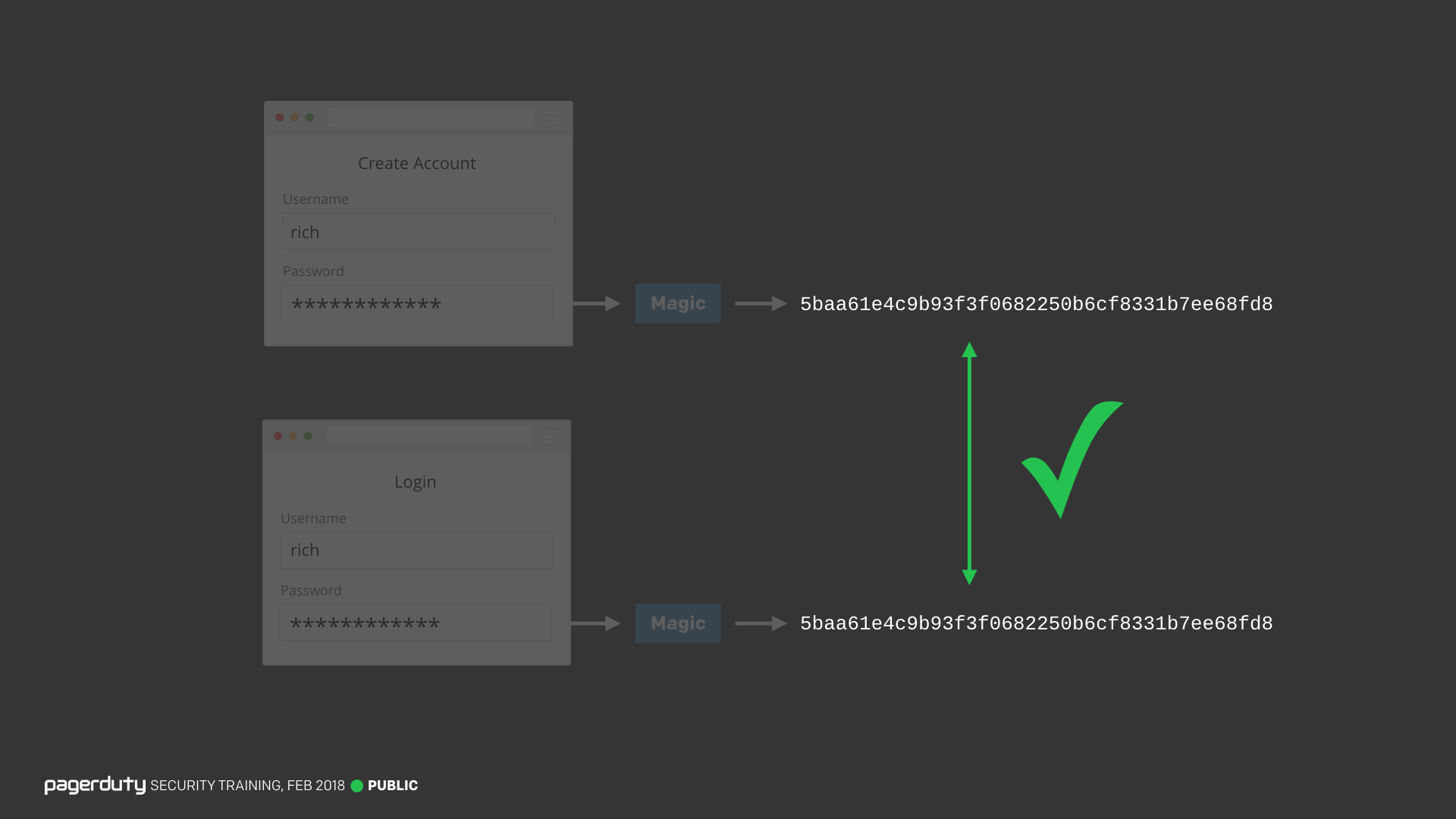Click the hamburger menu in Login window

pos(551,436)
